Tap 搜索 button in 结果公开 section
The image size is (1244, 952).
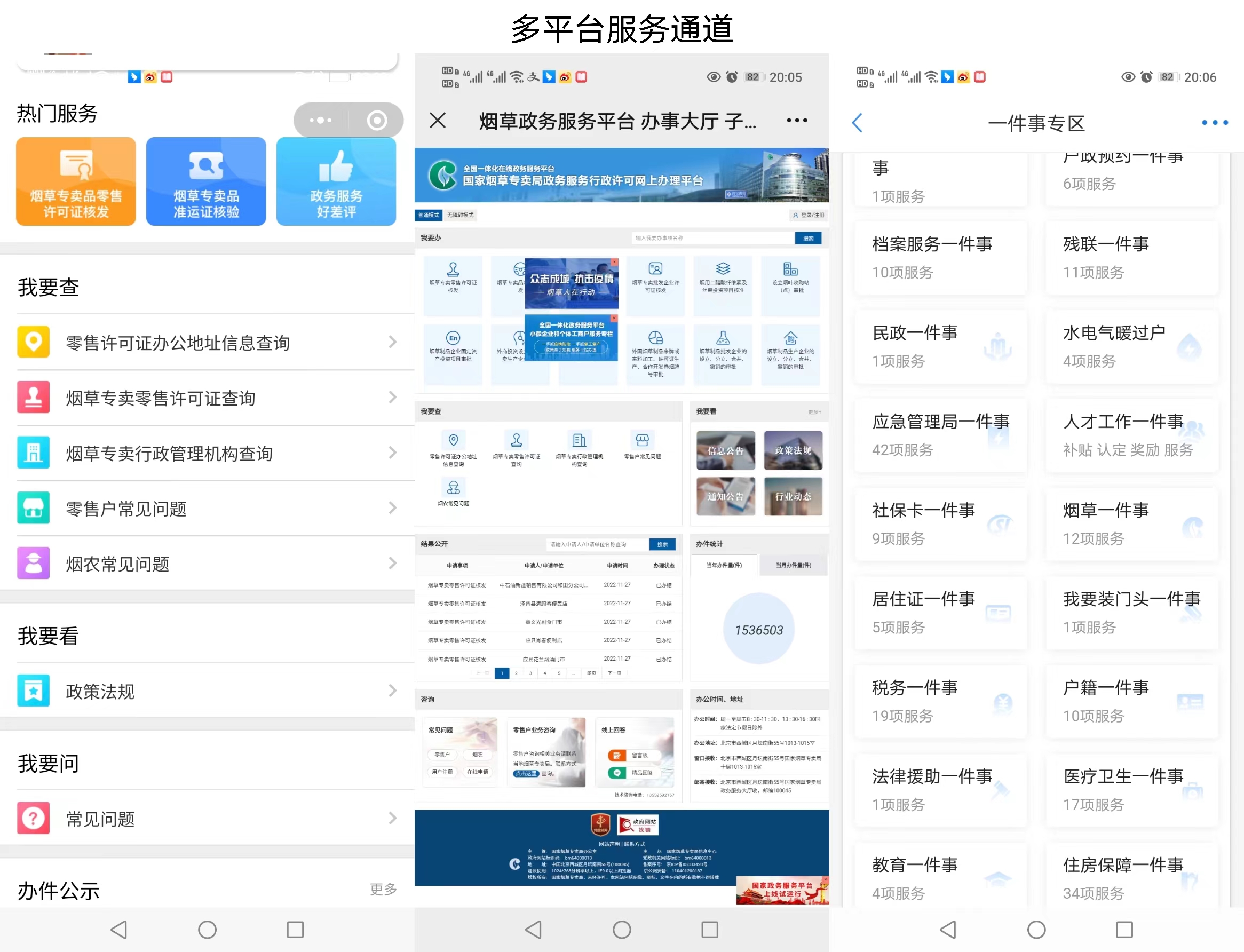point(662,544)
